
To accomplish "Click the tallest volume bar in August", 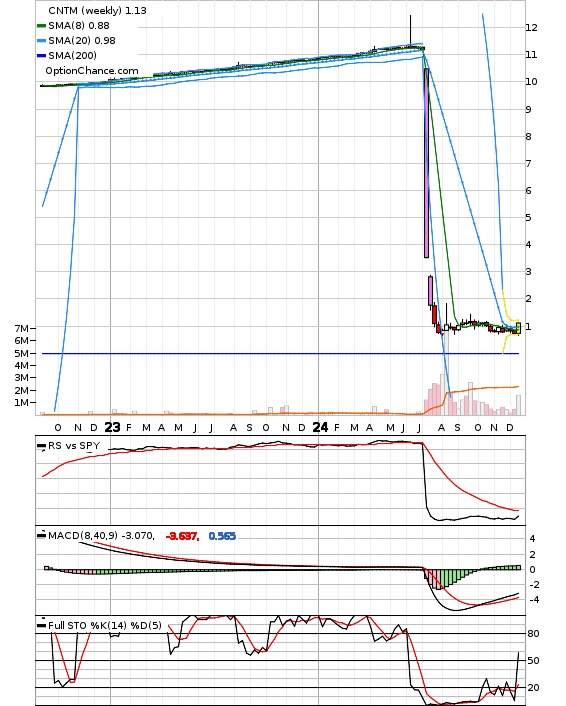I will 447,372.
